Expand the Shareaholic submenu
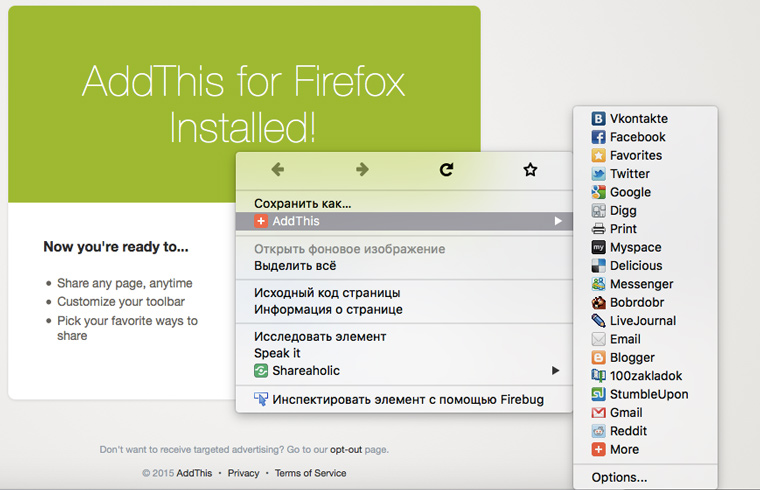Screen dimensions: 760x490 click(x=404, y=371)
